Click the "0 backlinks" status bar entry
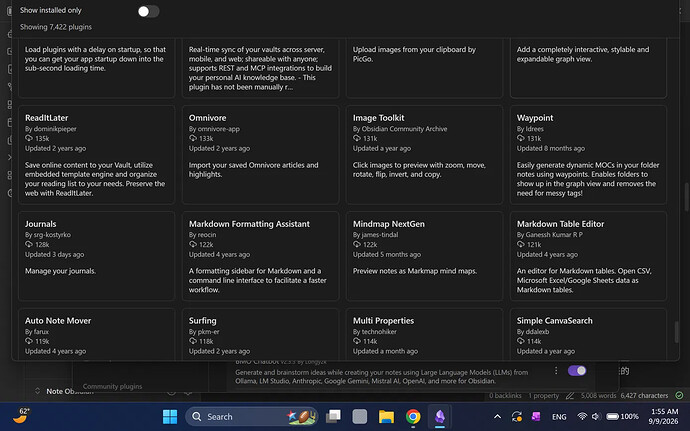The height and width of the screenshot is (431, 690). tap(505, 395)
